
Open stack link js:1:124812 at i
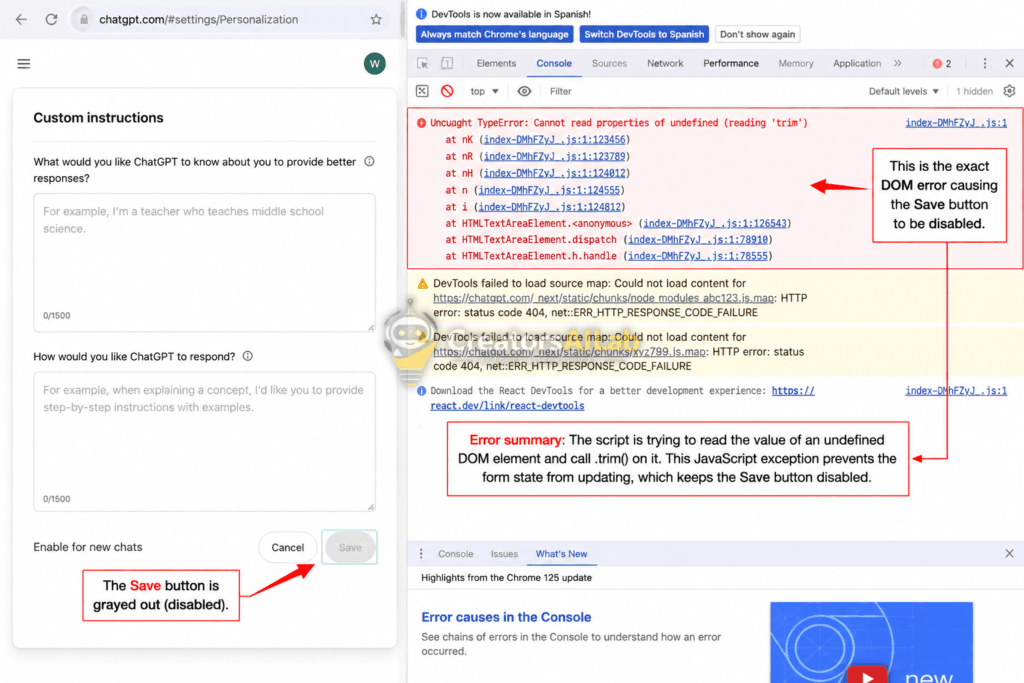click(549, 207)
